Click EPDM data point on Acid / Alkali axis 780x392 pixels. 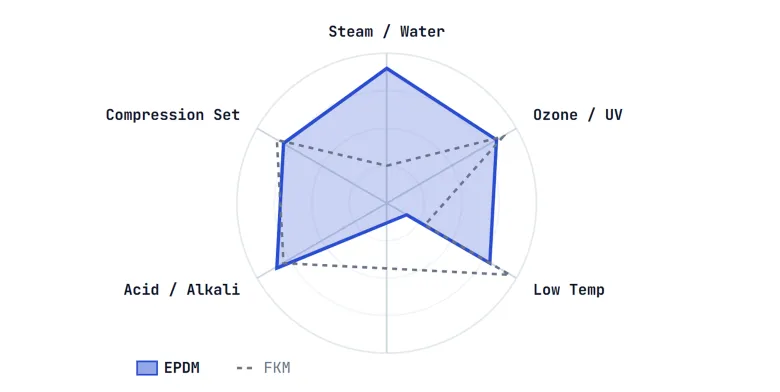click(277, 268)
